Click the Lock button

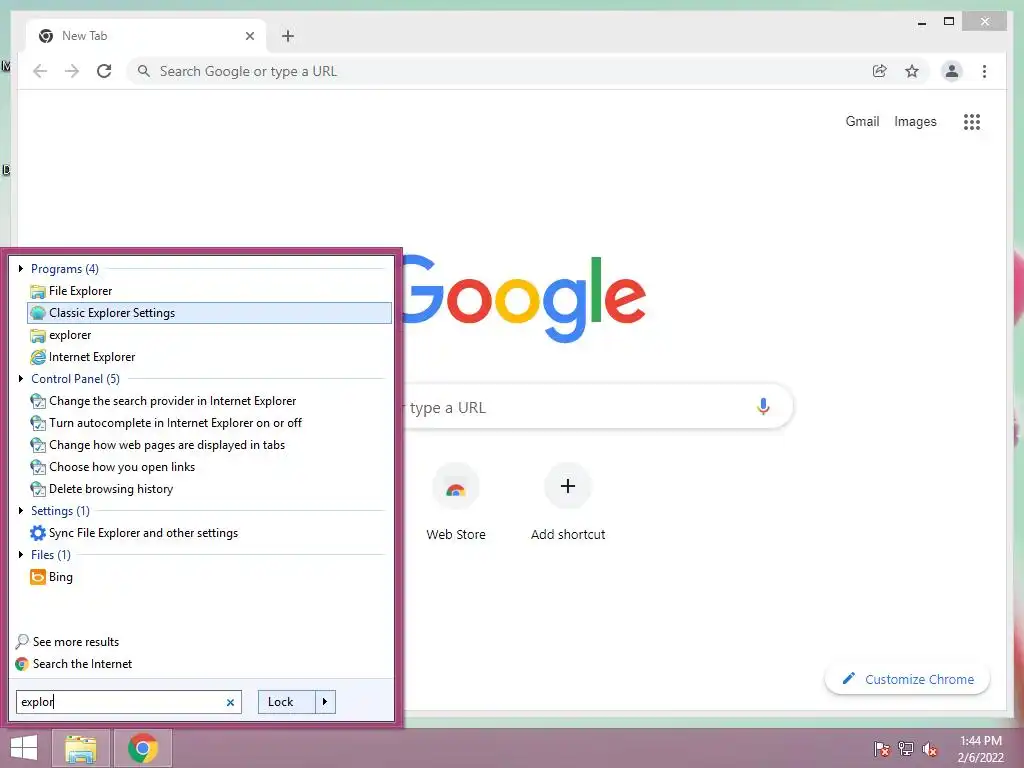pyautogui.click(x=287, y=702)
